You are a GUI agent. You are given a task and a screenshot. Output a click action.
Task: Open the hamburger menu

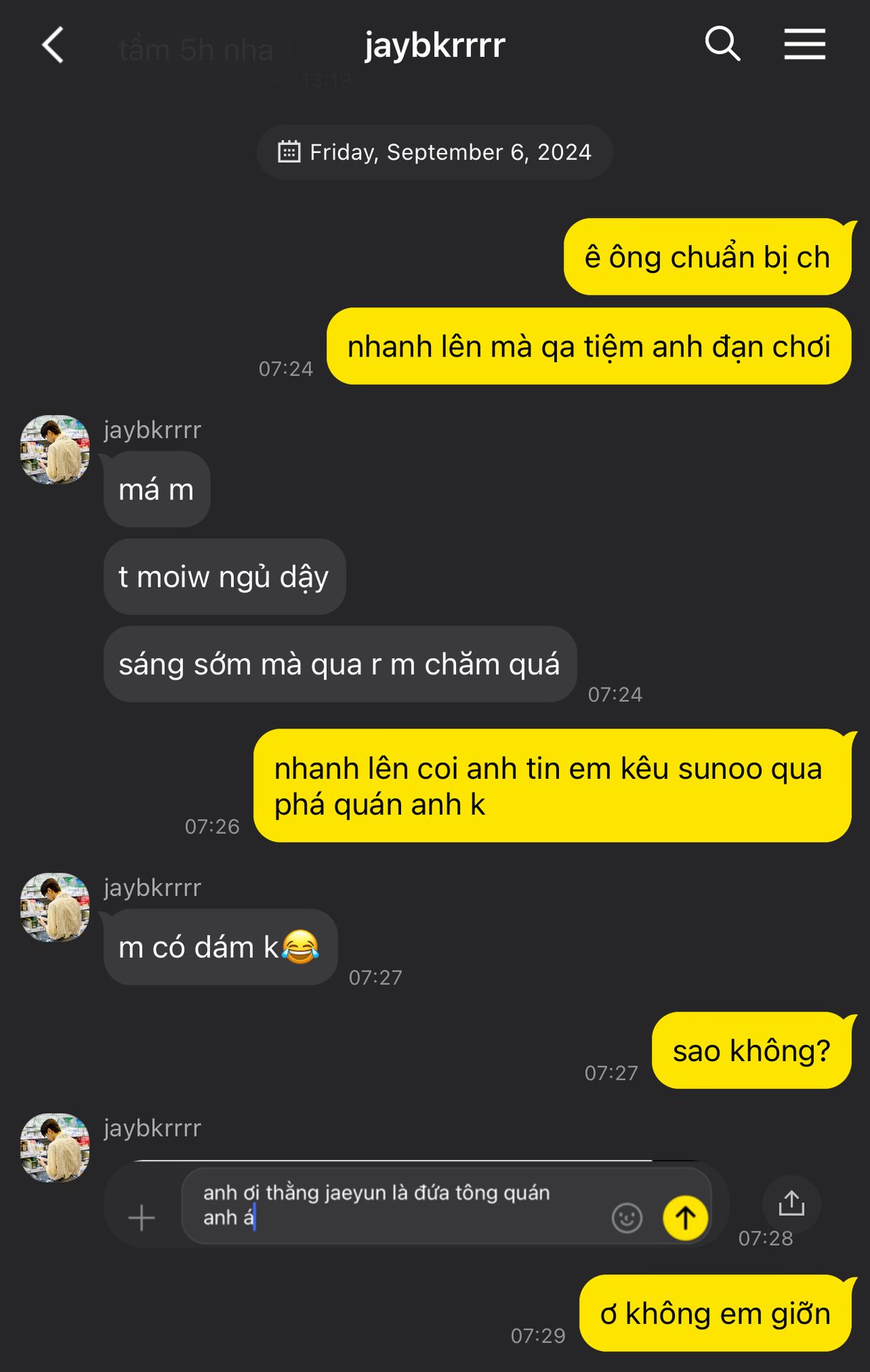tap(804, 44)
